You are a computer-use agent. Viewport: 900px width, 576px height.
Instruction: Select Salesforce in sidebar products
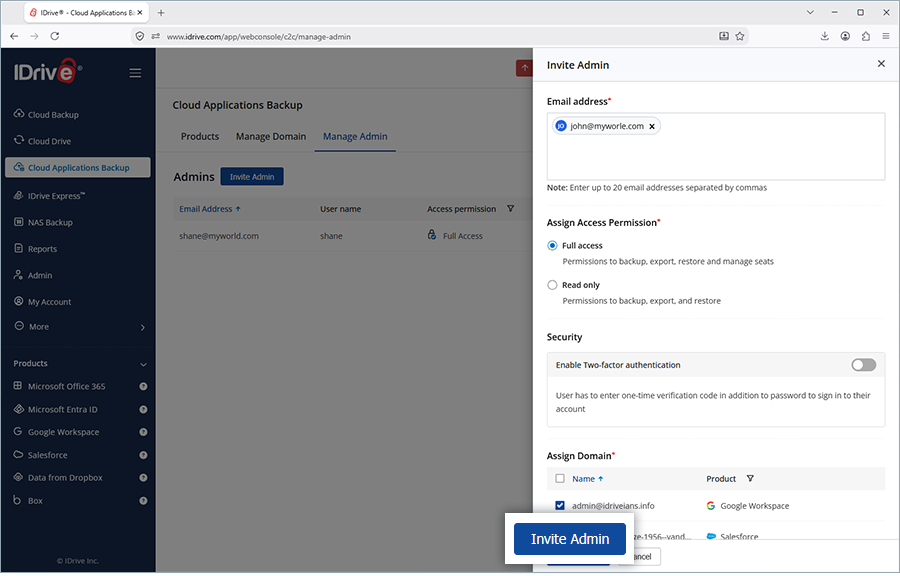41,454
